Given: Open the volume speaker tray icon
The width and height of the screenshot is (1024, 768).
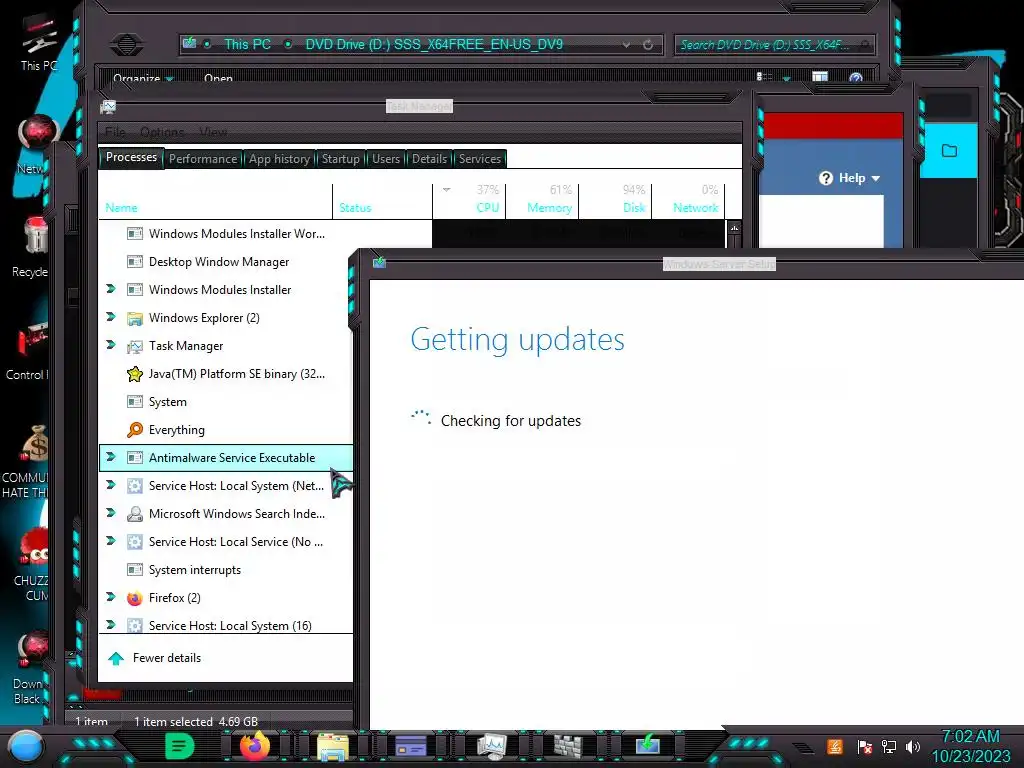Looking at the screenshot, I should tap(913, 746).
